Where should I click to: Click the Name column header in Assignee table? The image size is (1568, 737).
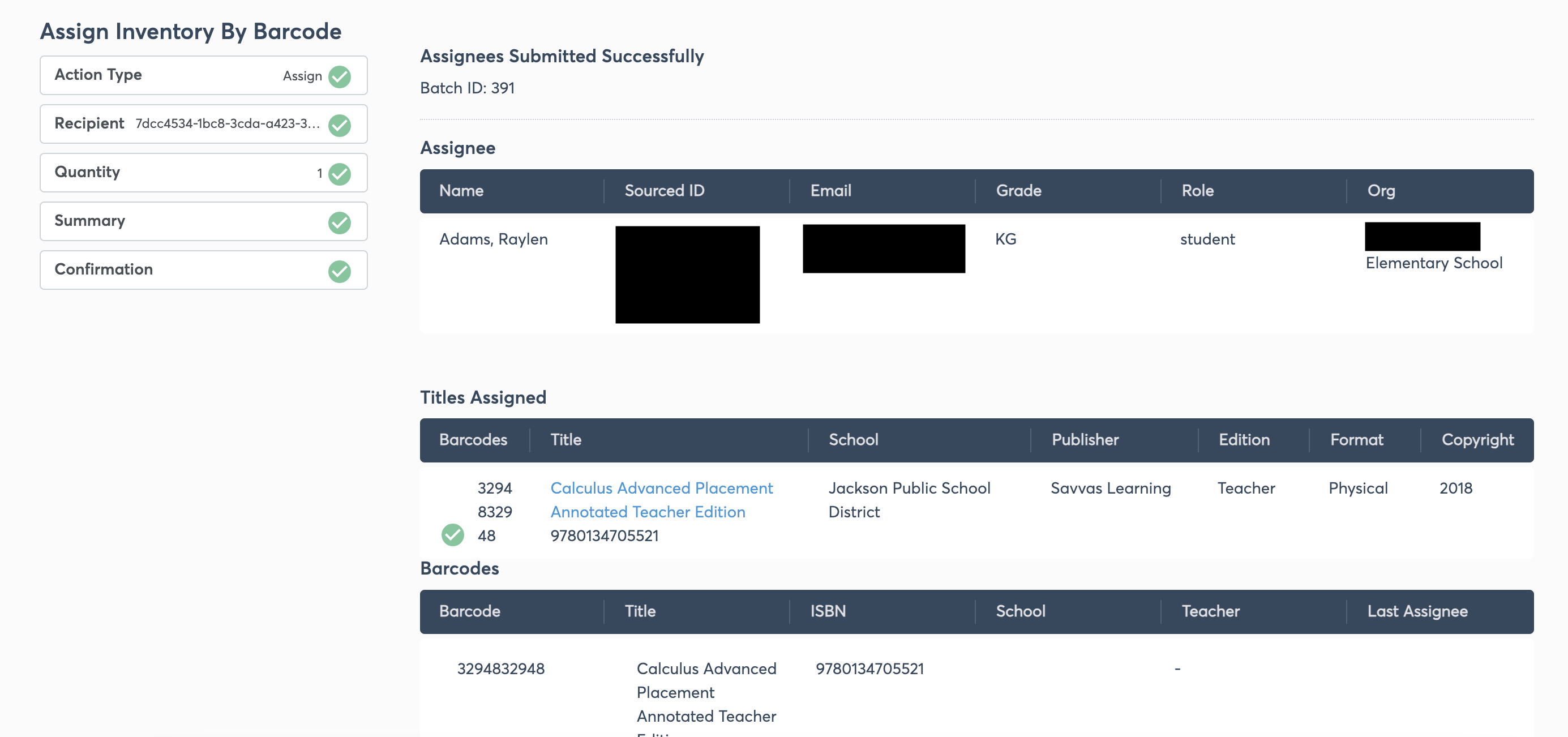461,191
